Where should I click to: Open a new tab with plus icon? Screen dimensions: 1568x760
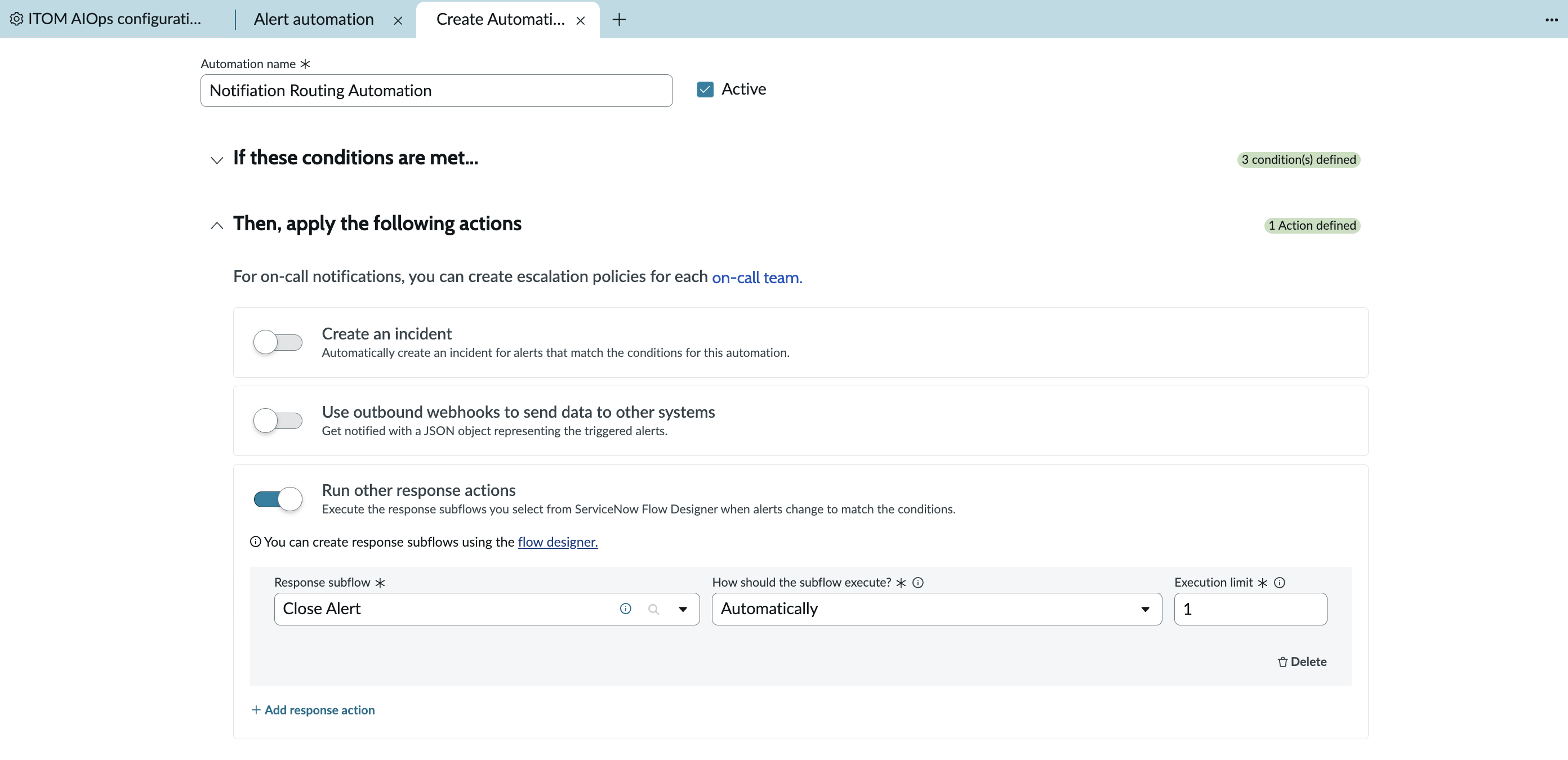(619, 20)
